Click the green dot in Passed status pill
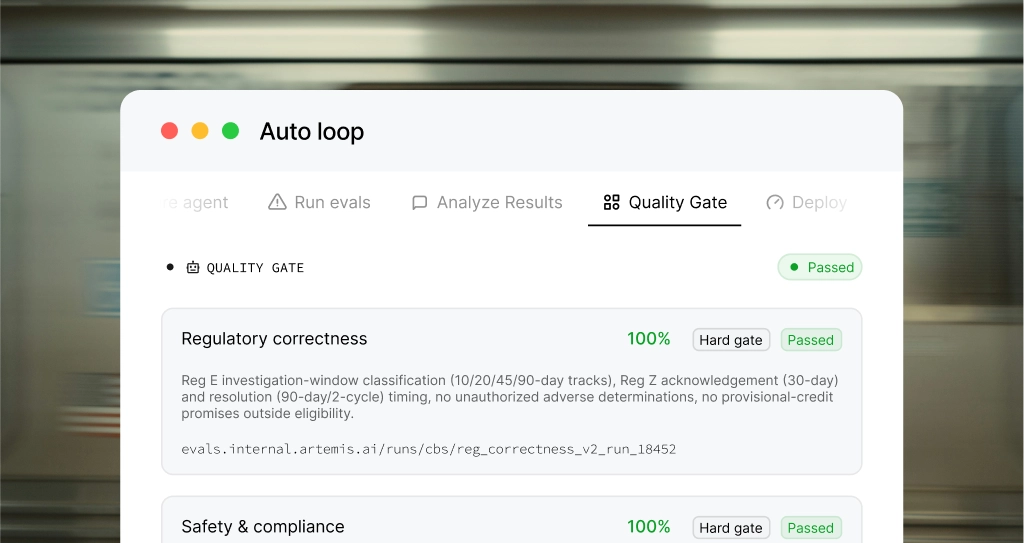Viewport: 1024px width, 543px height. coord(794,267)
